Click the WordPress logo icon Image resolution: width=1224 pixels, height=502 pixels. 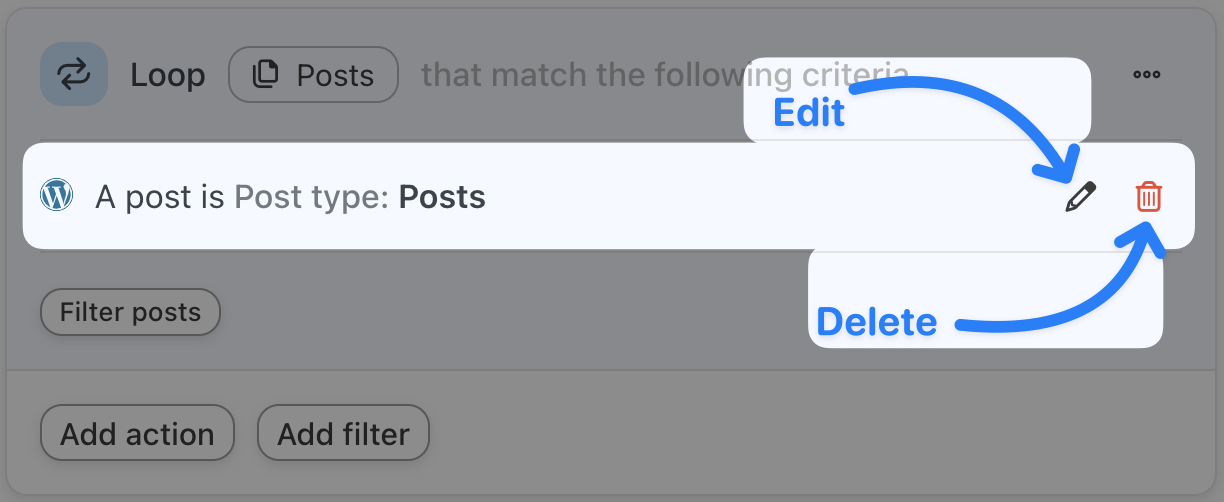tap(57, 195)
